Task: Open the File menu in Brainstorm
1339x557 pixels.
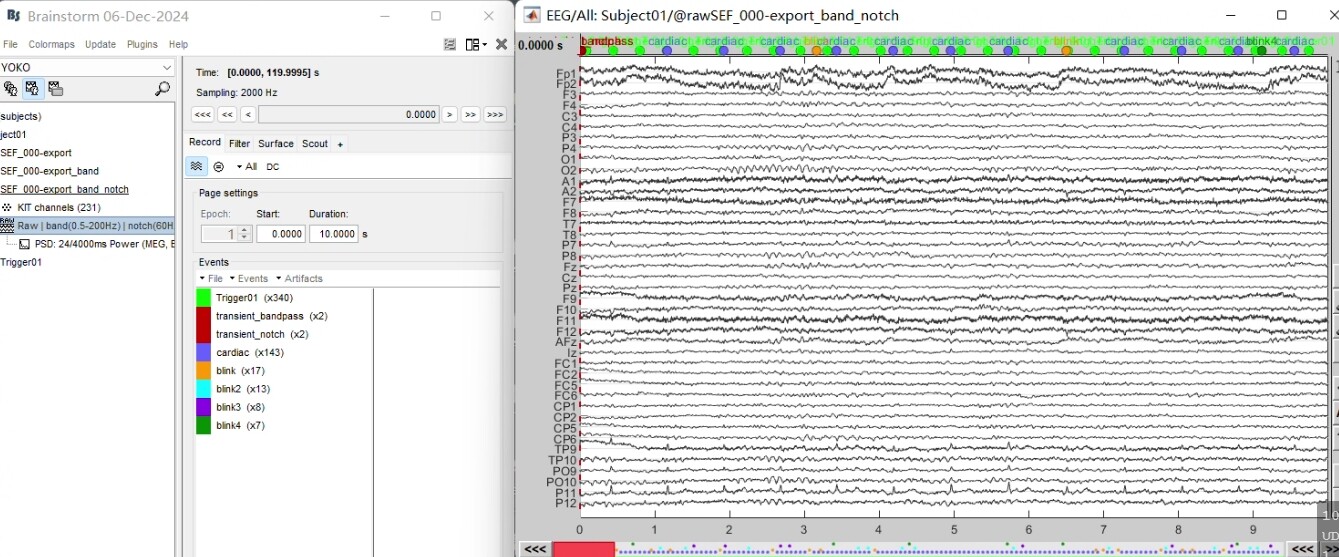Action: point(10,45)
